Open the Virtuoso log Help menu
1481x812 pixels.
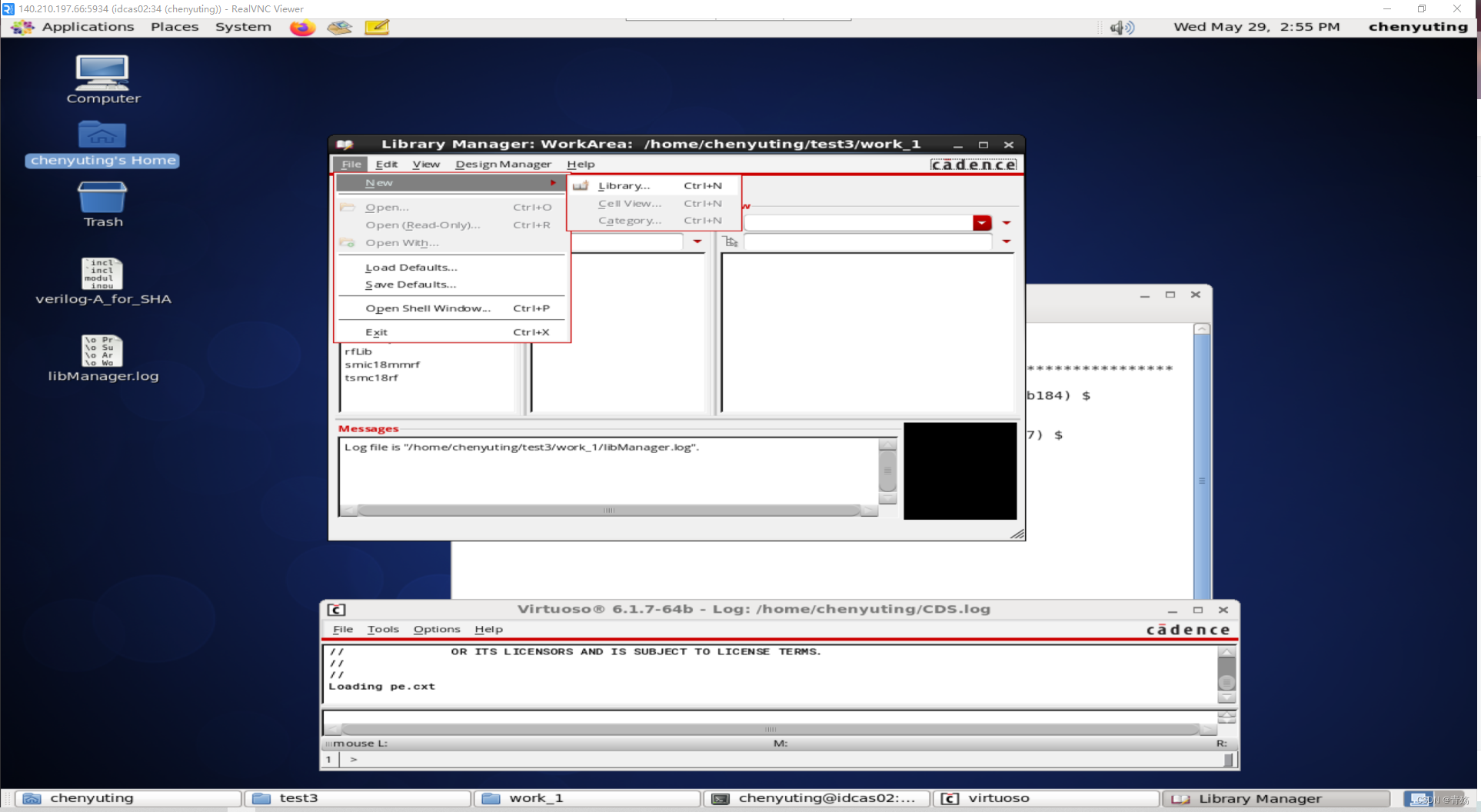pyautogui.click(x=488, y=629)
